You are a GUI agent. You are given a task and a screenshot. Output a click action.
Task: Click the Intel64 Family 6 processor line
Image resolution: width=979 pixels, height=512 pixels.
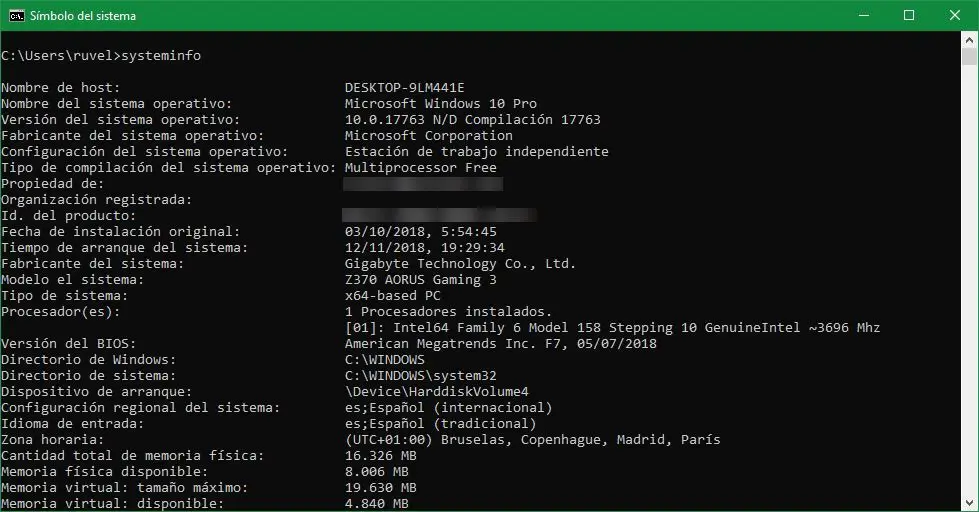click(x=612, y=328)
